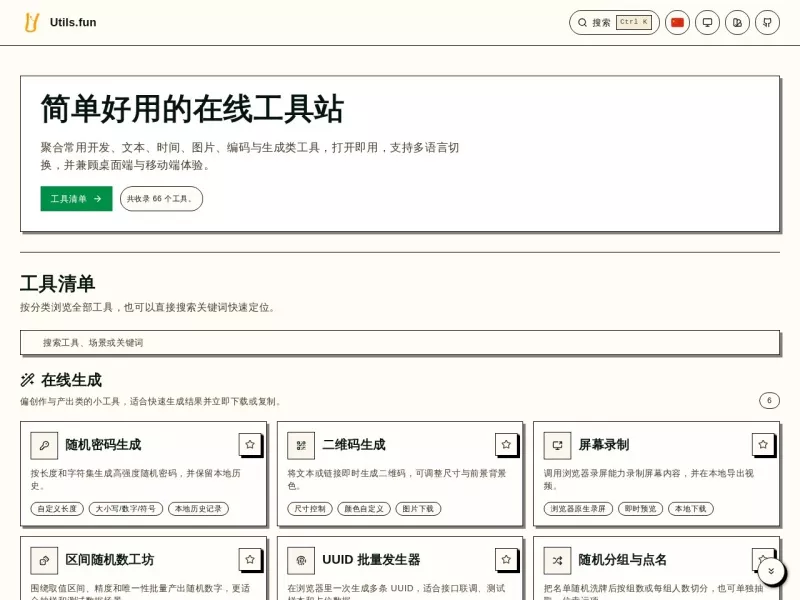Click the 本地历史记录 tag

click(198, 509)
